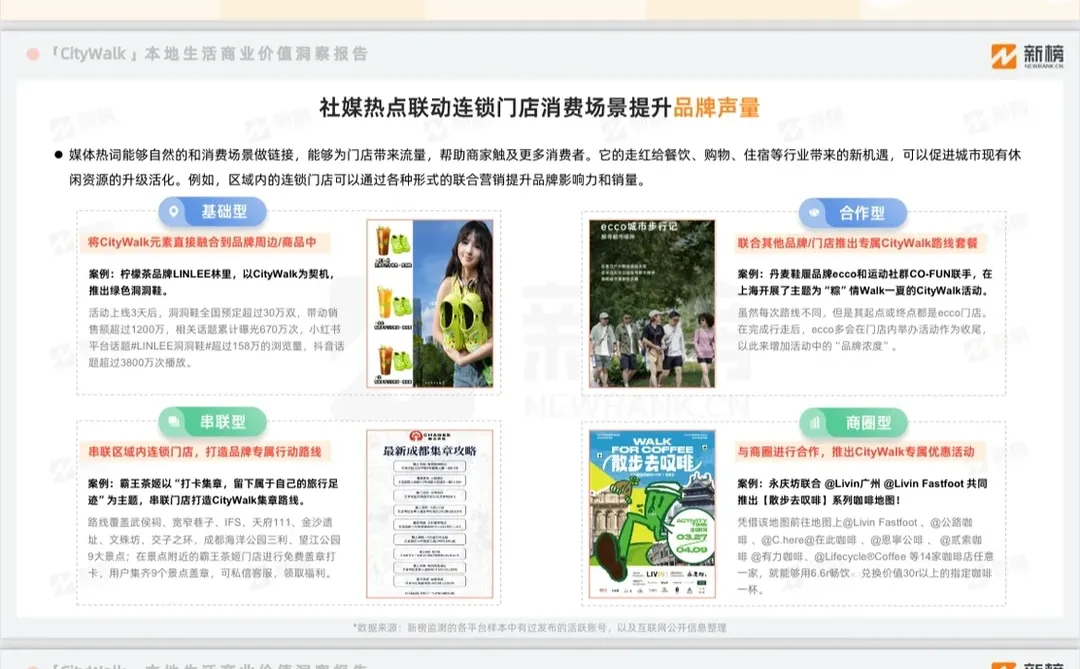Click the gray text starting 活动上线3天后
This screenshot has height=669, width=1080.
click(216, 338)
